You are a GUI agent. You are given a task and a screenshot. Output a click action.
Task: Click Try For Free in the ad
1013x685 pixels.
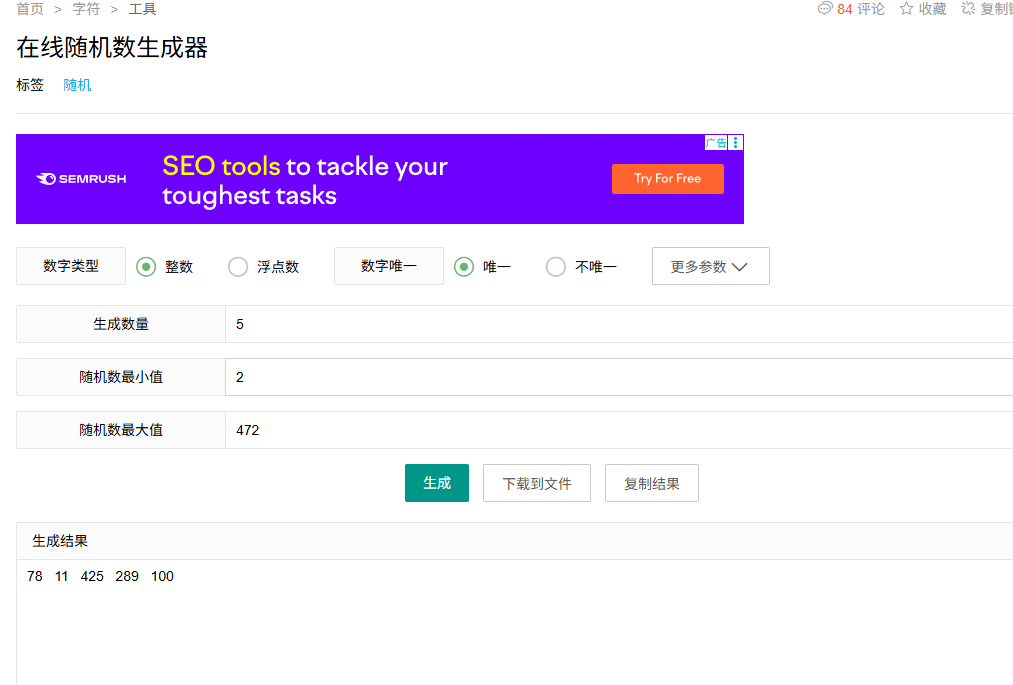[667, 179]
